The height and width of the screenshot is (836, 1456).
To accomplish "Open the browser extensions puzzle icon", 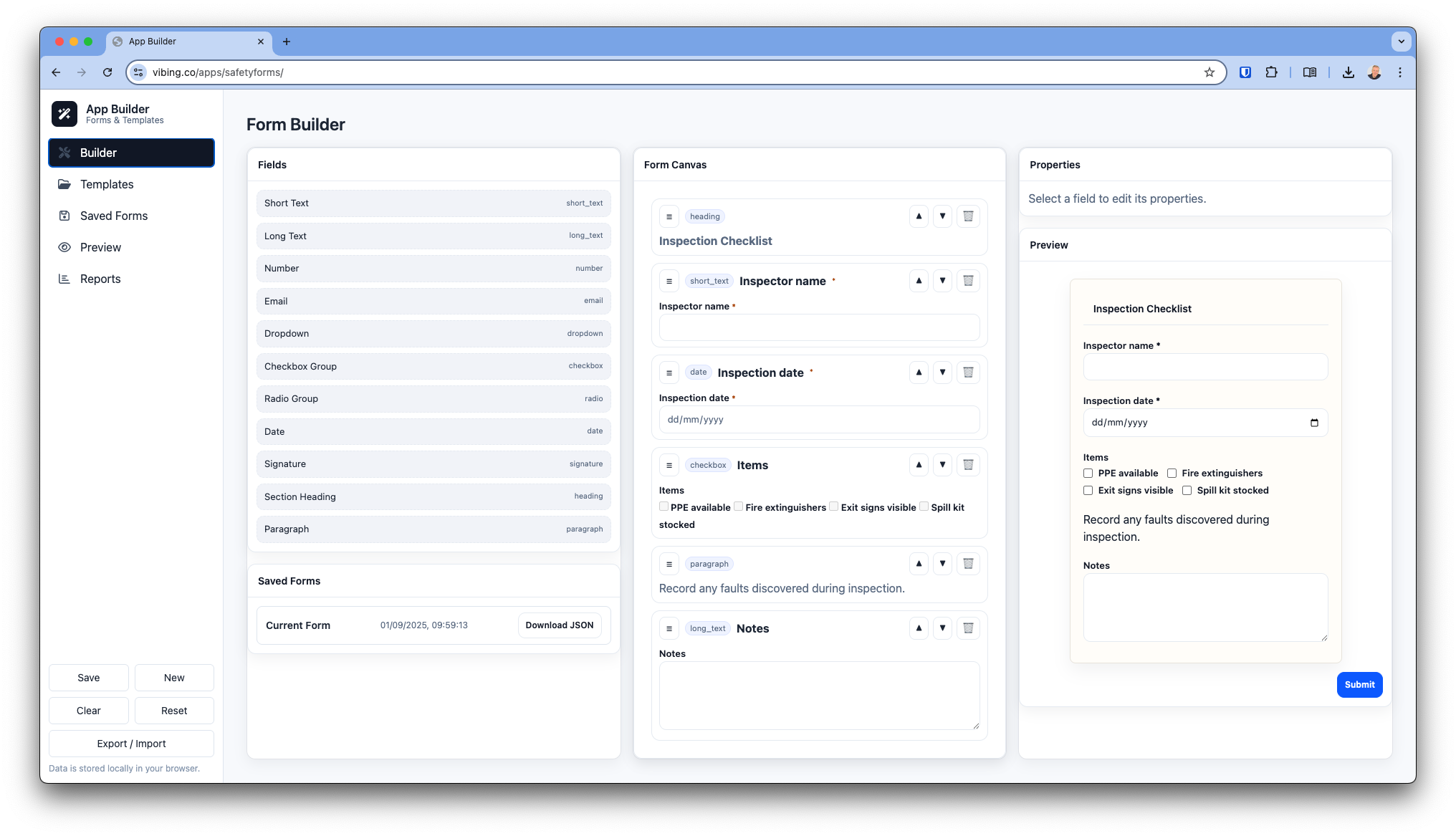I will tap(1271, 72).
